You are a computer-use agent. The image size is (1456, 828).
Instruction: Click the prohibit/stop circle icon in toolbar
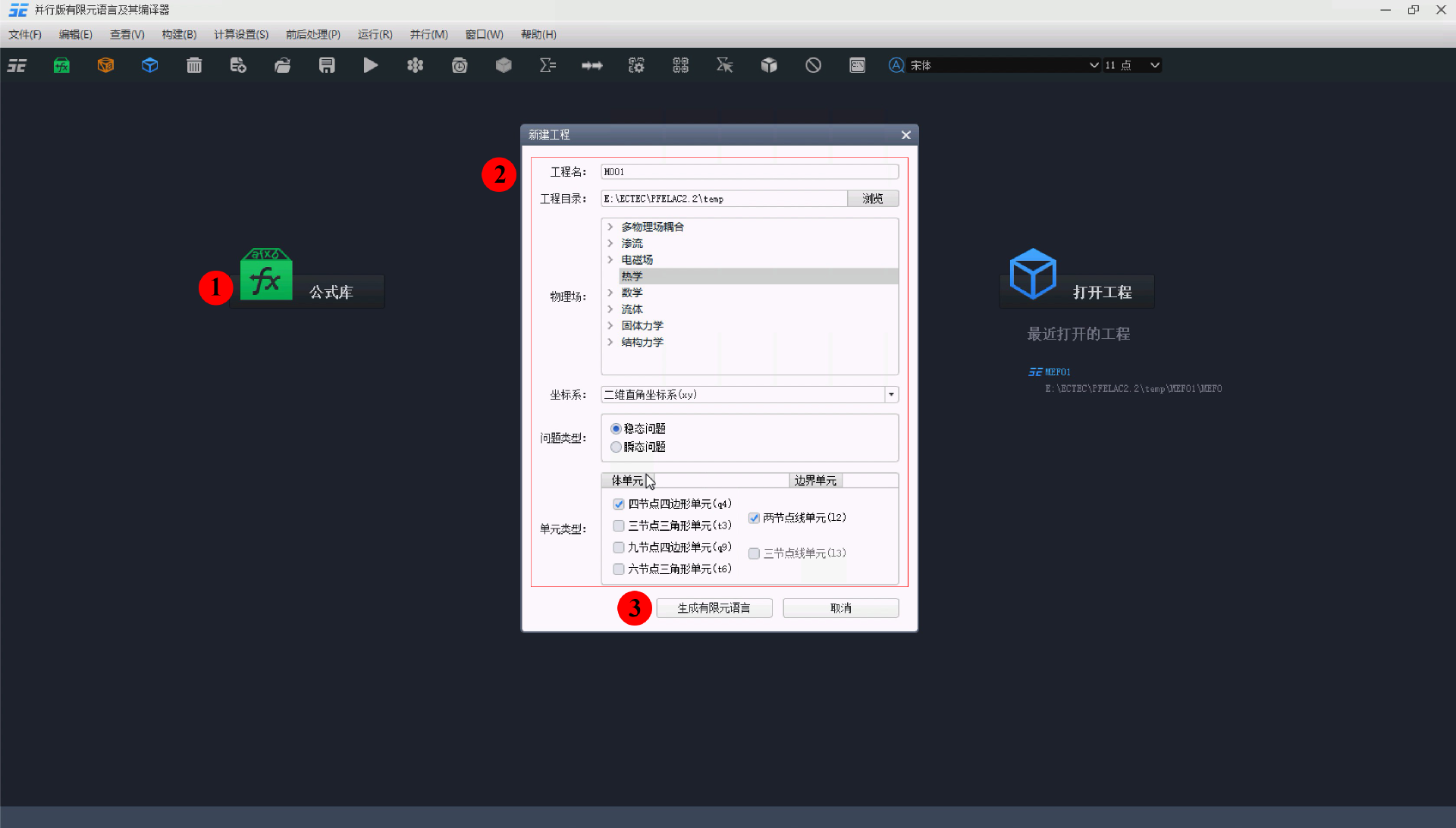[812, 65]
